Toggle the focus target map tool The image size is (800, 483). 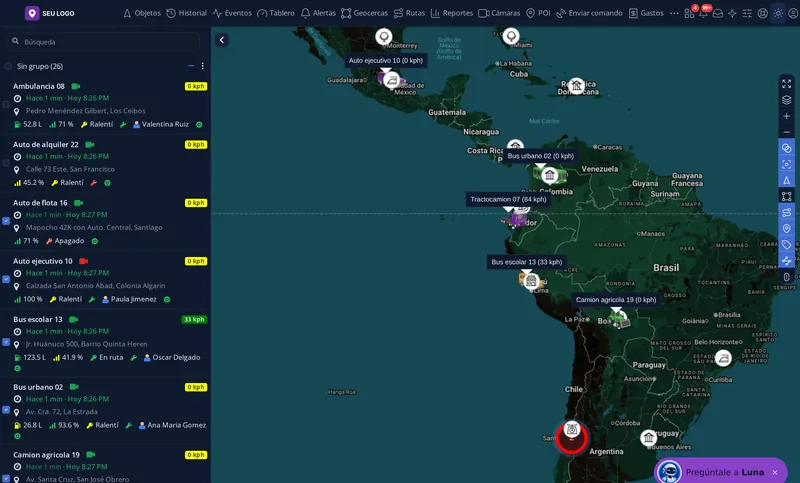point(786,164)
